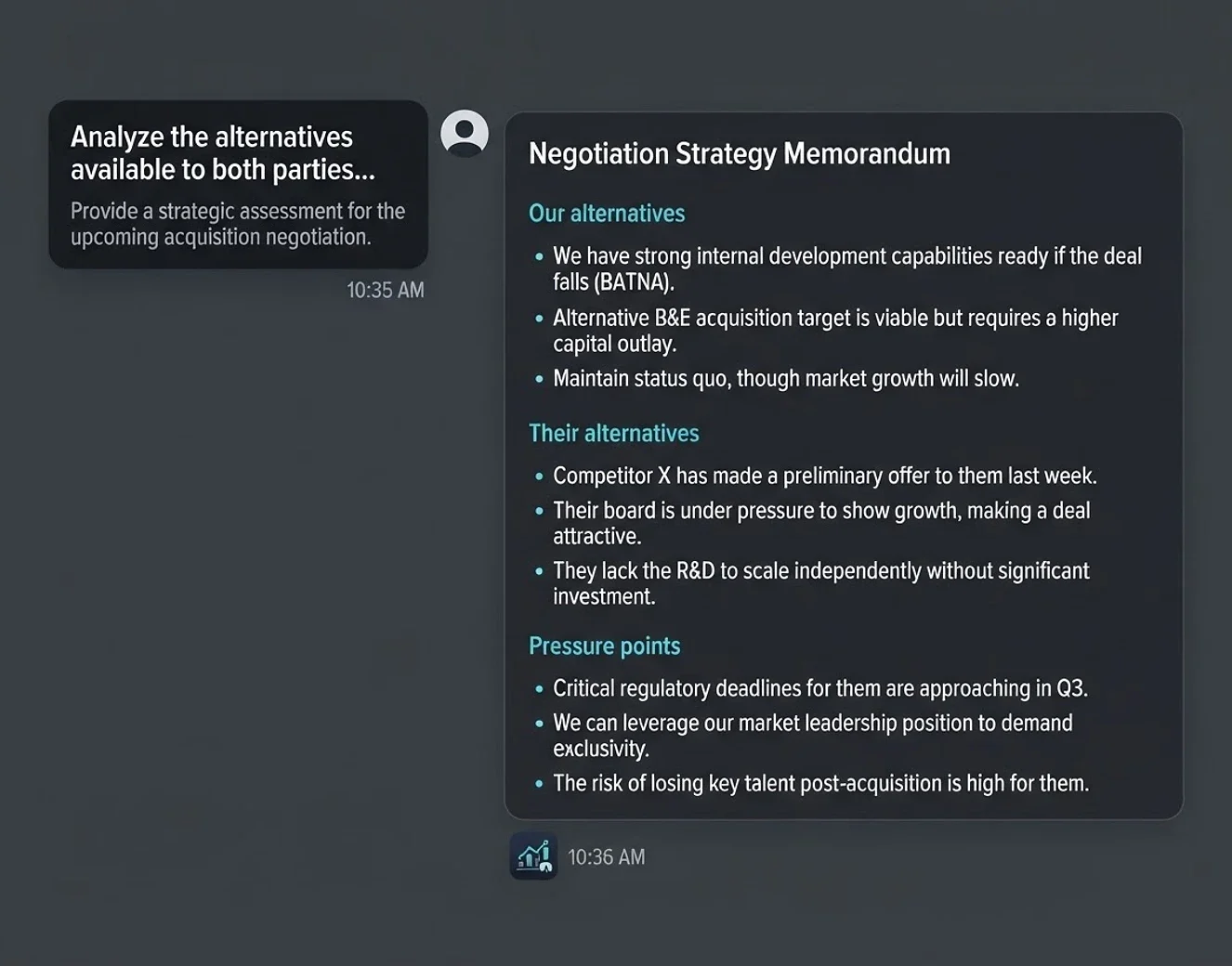Click the 10:36 AM response timestamp

607,856
